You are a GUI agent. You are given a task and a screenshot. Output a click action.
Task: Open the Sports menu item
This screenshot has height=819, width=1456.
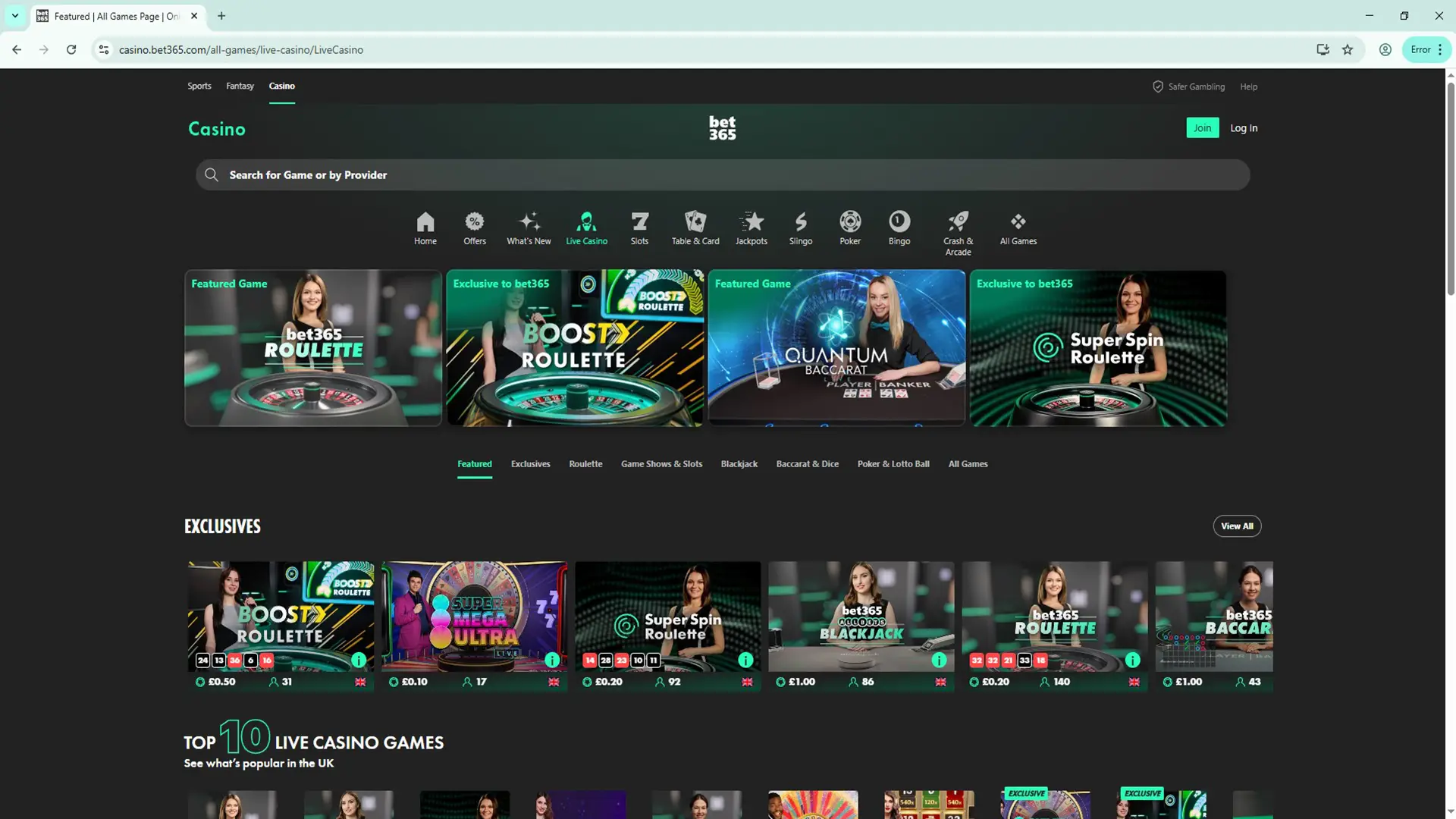tap(199, 86)
